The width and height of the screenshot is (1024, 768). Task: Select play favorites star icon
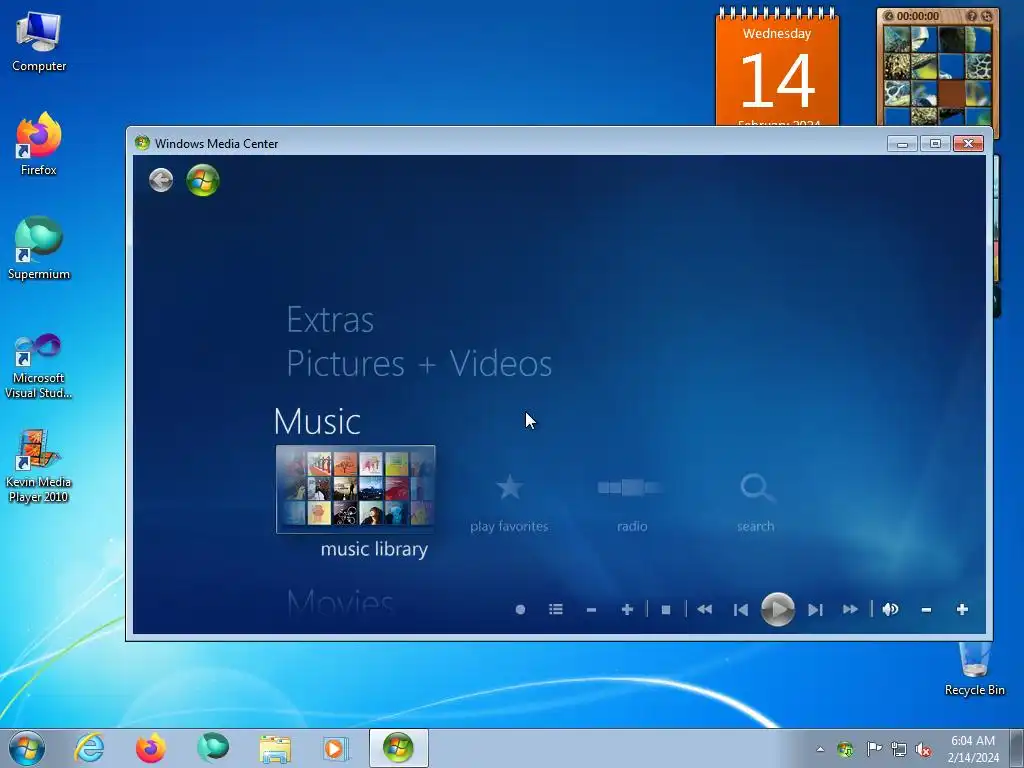[509, 488]
